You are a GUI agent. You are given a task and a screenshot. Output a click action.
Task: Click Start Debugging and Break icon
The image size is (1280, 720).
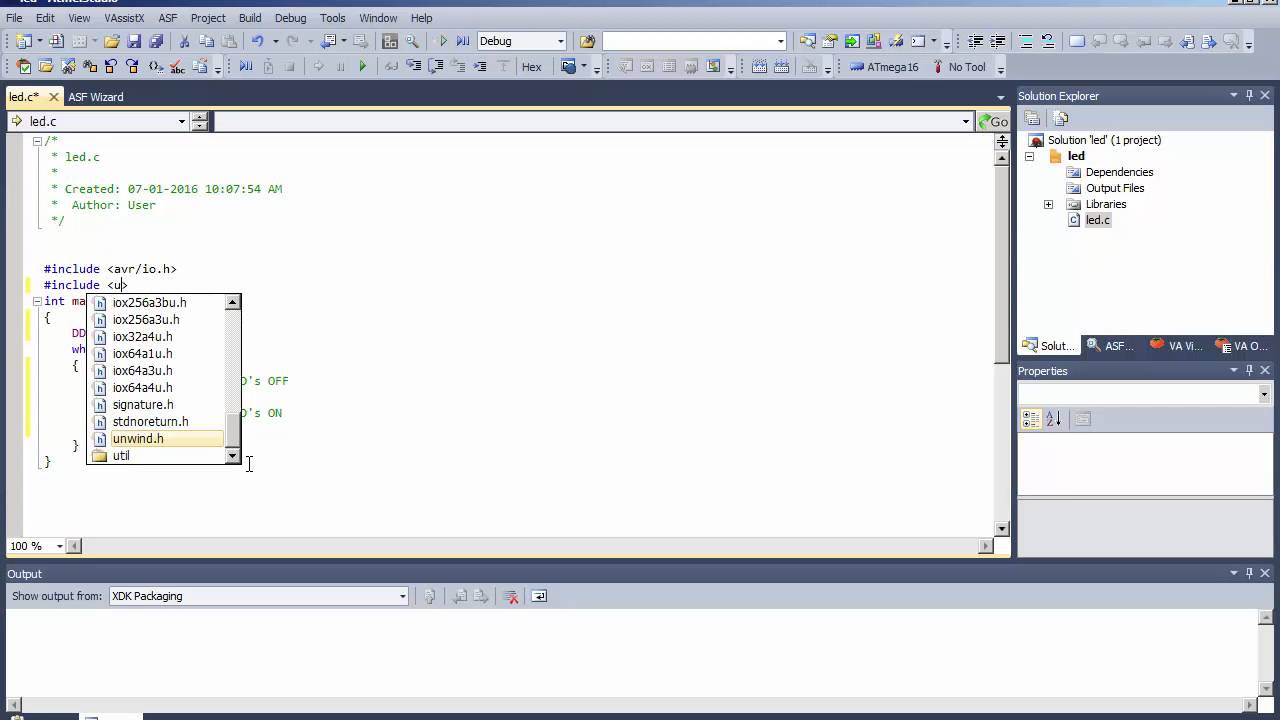tap(463, 41)
